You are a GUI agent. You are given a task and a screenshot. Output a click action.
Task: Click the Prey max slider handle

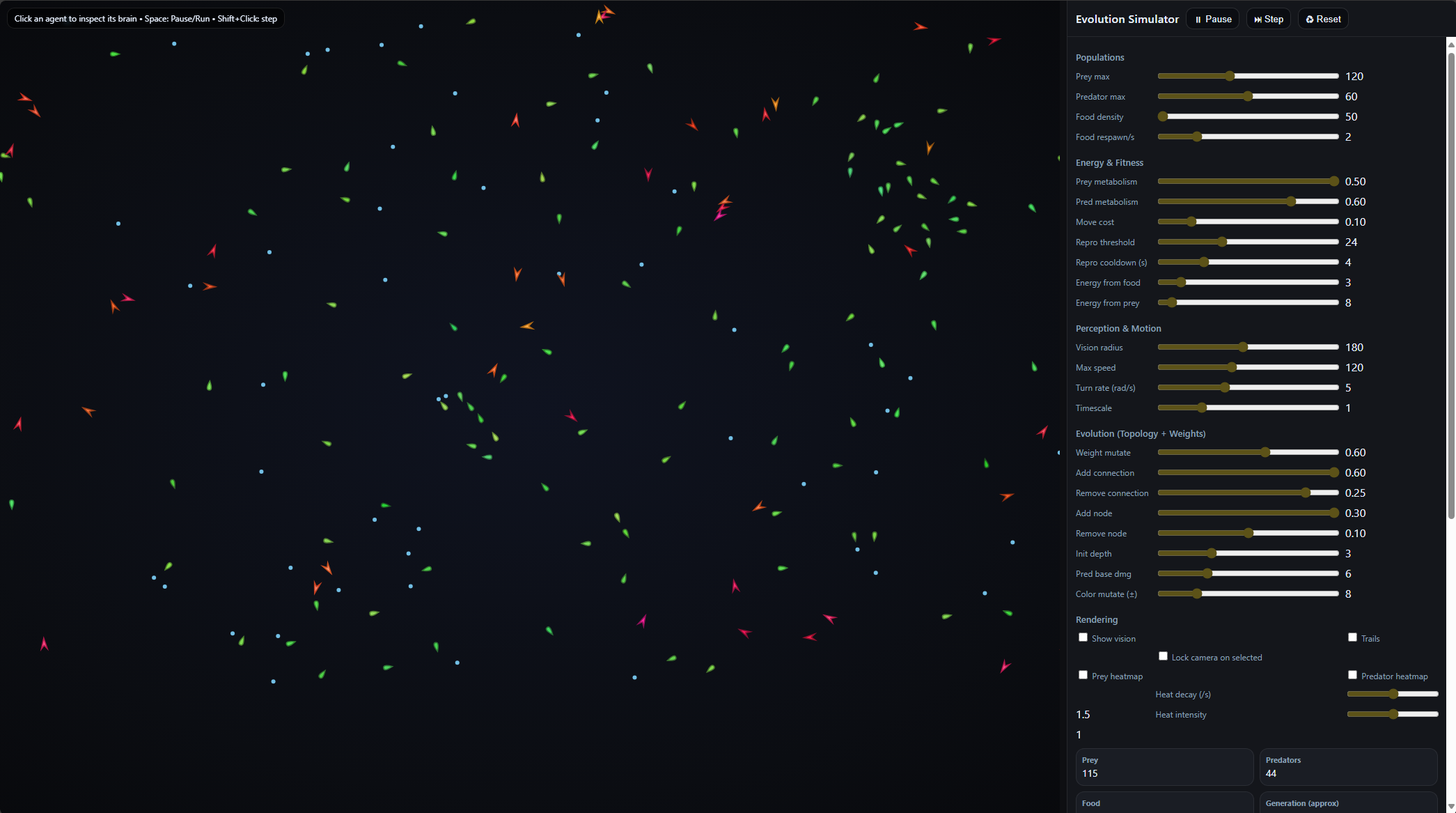click(x=1230, y=76)
